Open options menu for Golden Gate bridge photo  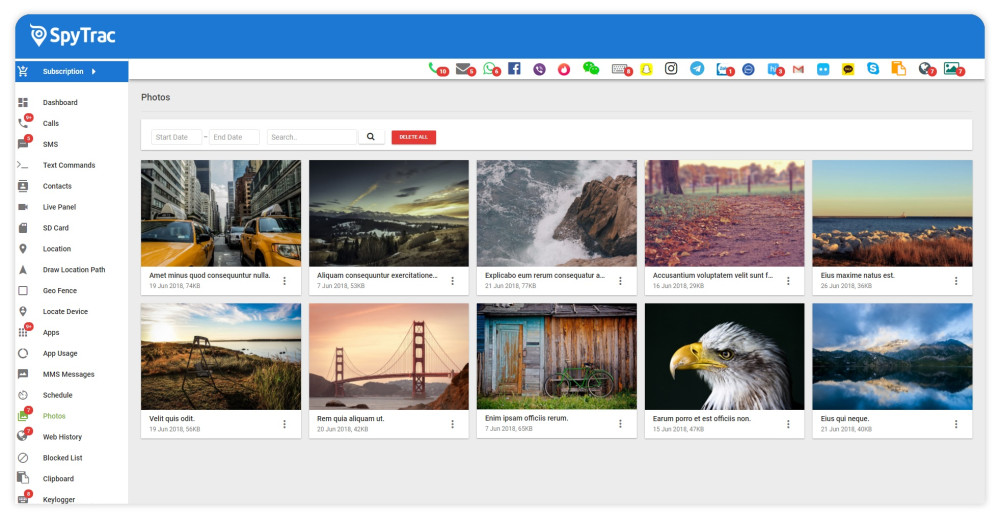click(x=452, y=424)
